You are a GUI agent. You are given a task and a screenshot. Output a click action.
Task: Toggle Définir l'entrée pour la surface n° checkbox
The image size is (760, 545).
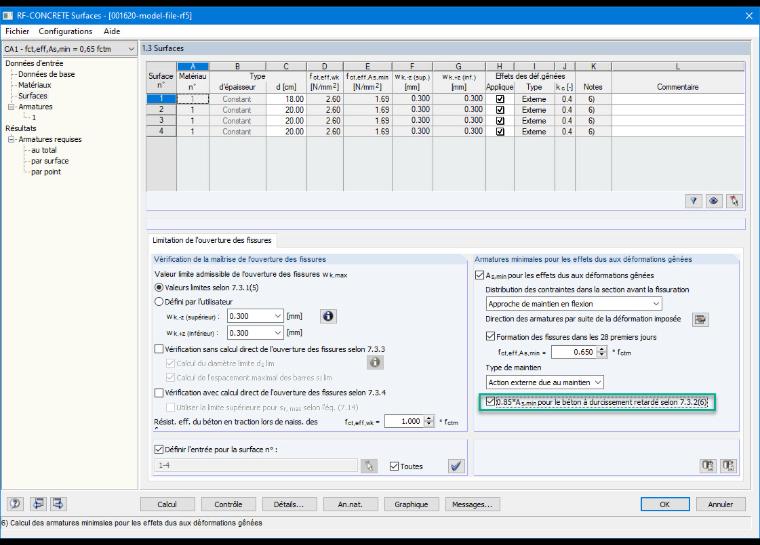158,449
